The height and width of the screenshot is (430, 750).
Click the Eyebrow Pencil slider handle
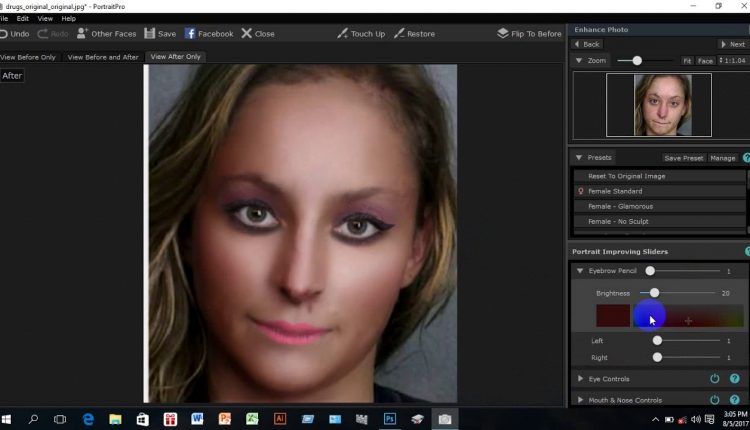point(650,271)
